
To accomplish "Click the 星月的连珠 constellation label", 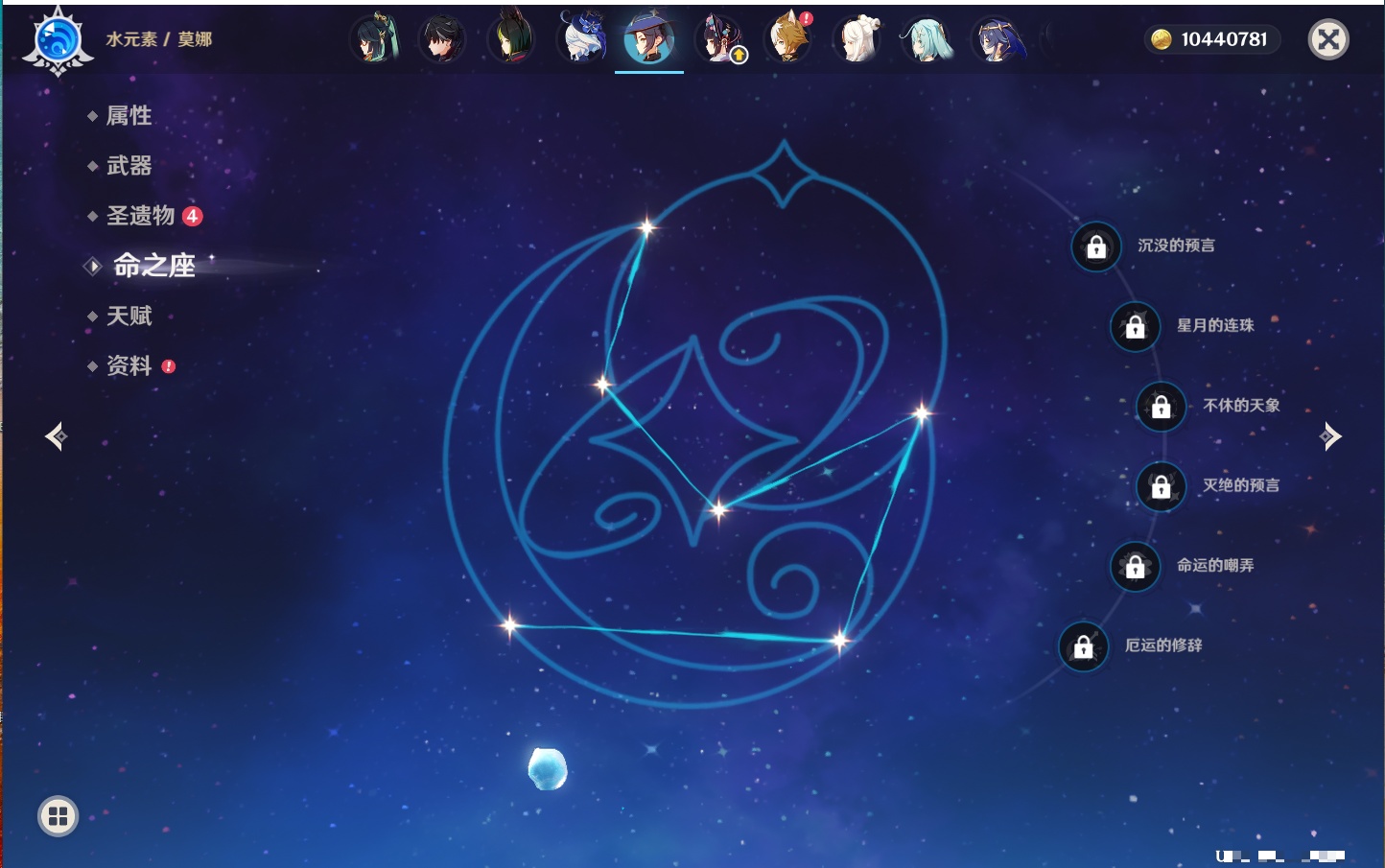I will coord(1215,325).
